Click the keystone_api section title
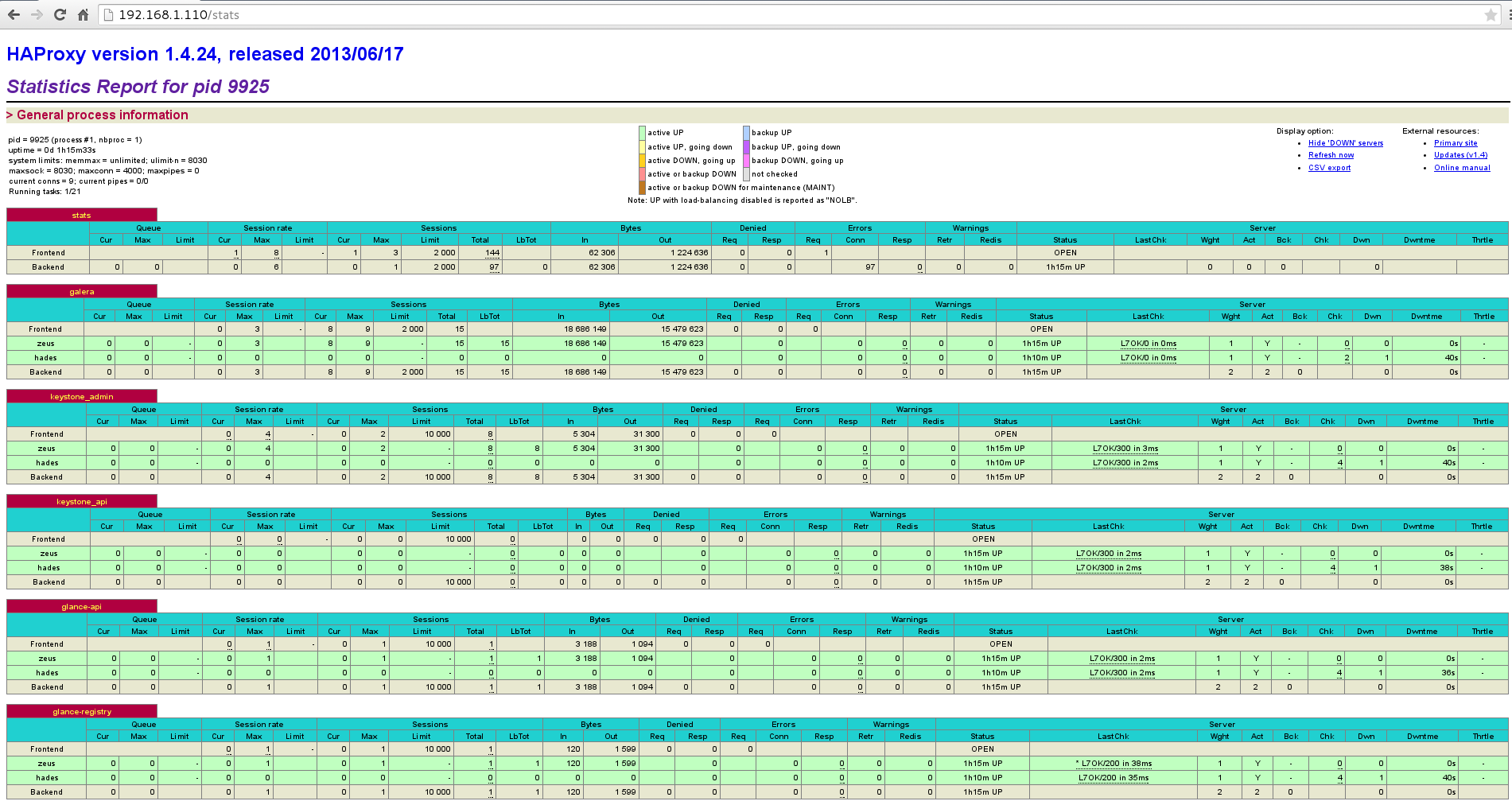The image size is (1512, 805). coord(81,502)
